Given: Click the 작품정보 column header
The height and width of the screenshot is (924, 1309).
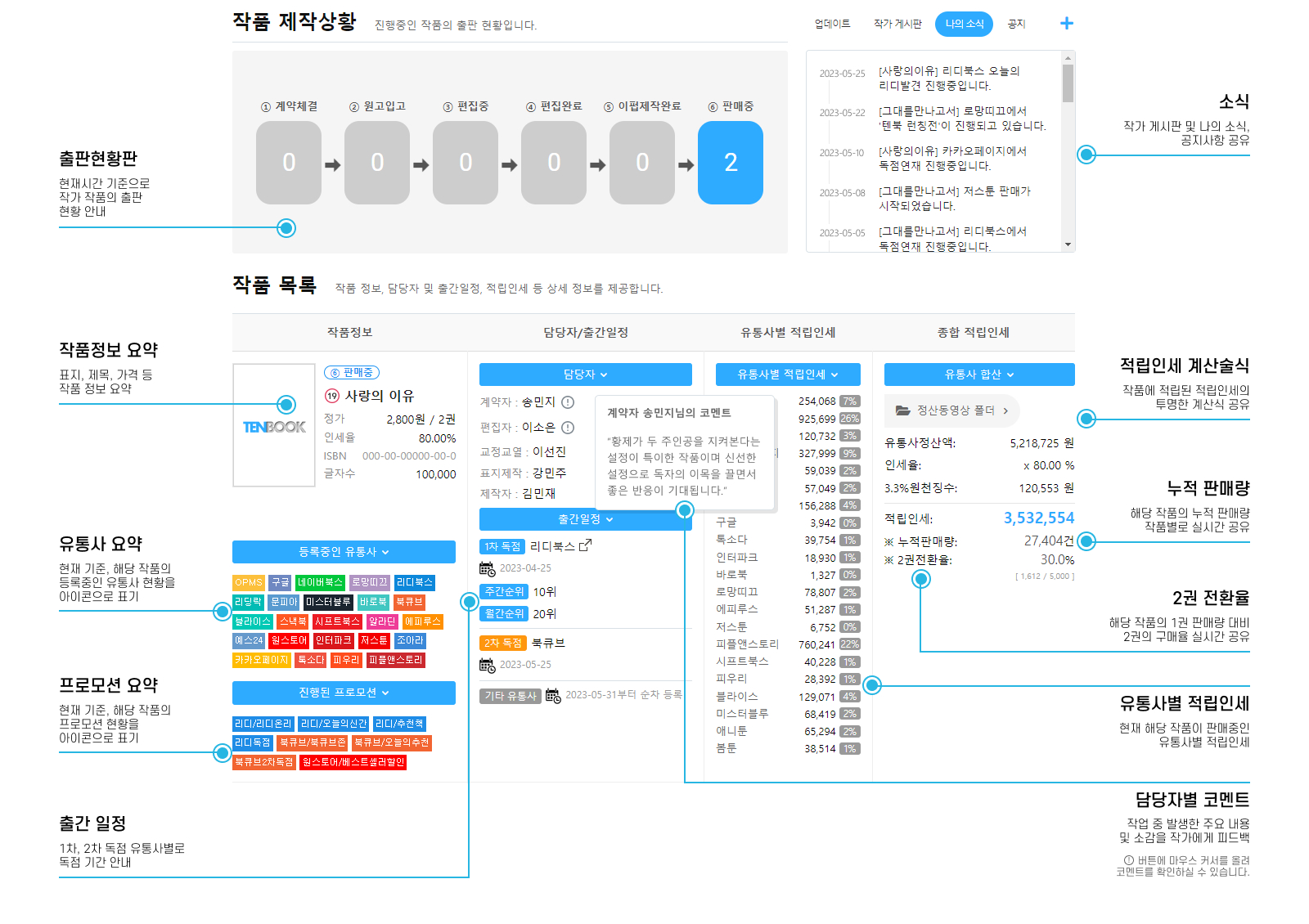Looking at the screenshot, I should pyautogui.click(x=349, y=332).
